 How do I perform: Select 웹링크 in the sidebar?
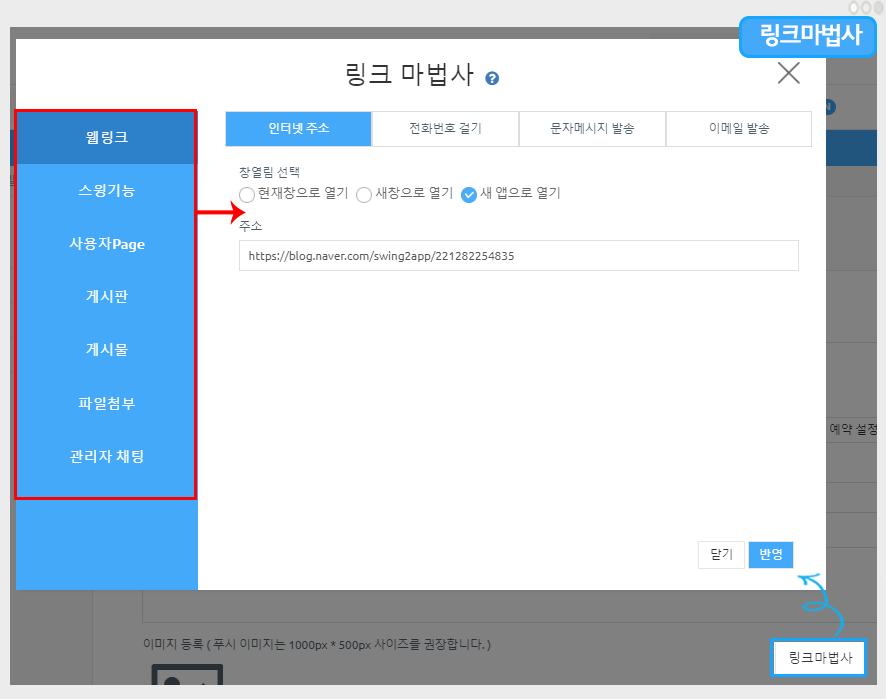point(106,137)
